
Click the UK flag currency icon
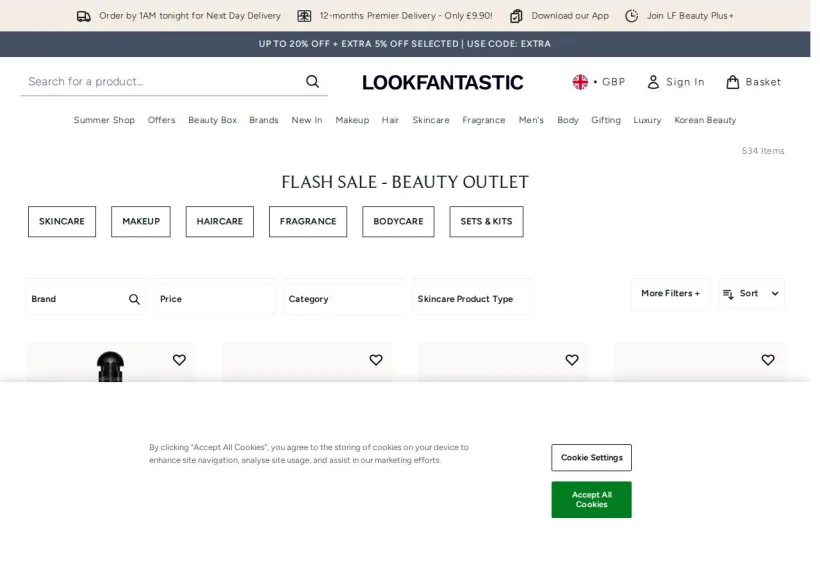[x=580, y=82]
